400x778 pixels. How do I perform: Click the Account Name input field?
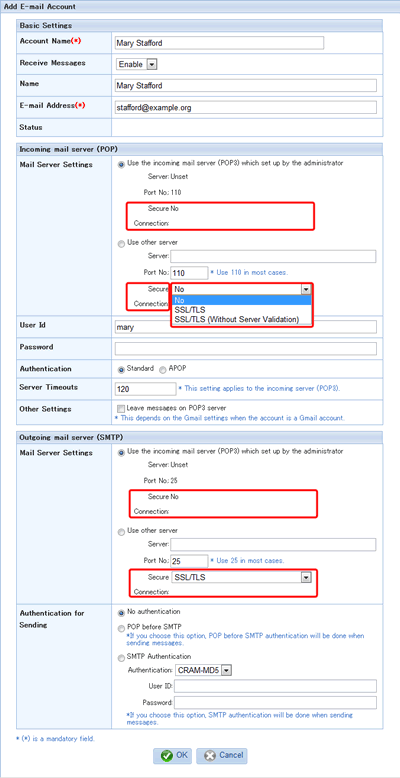[219, 43]
